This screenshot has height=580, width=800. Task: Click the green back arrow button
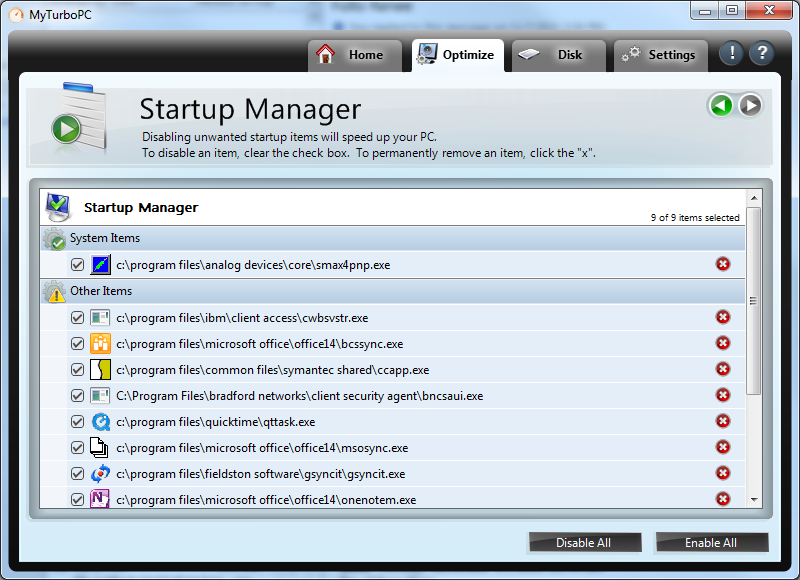click(721, 106)
